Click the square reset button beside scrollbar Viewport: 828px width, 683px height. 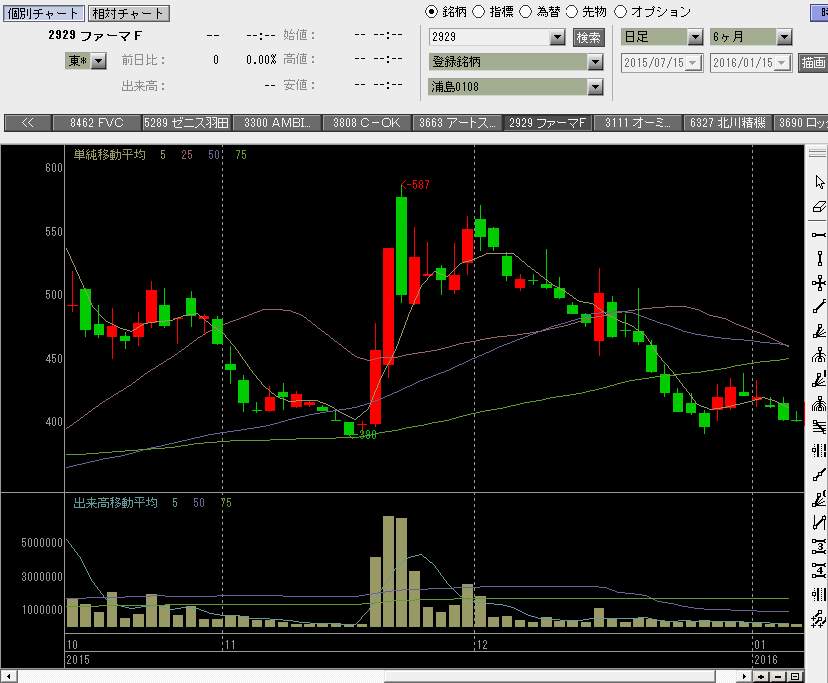[795, 677]
